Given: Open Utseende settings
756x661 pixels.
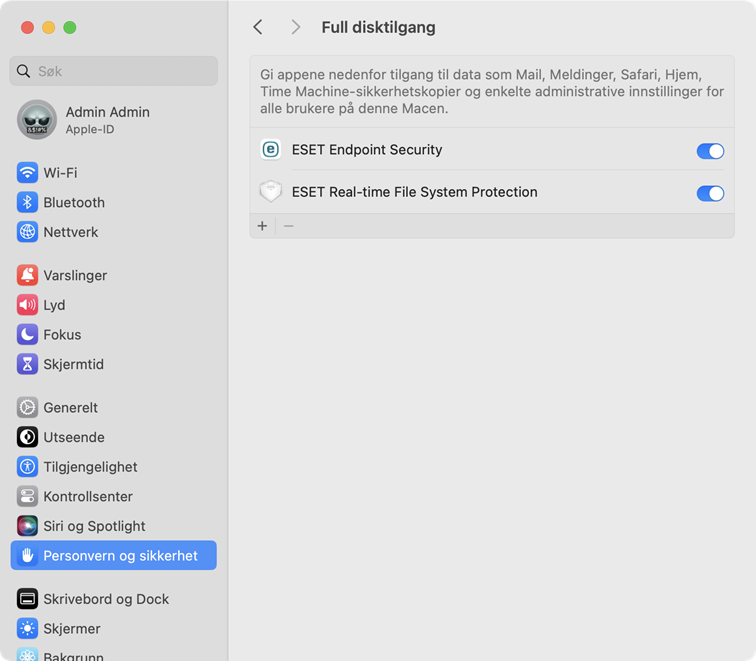Looking at the screenshot, I should pos(74,437).
